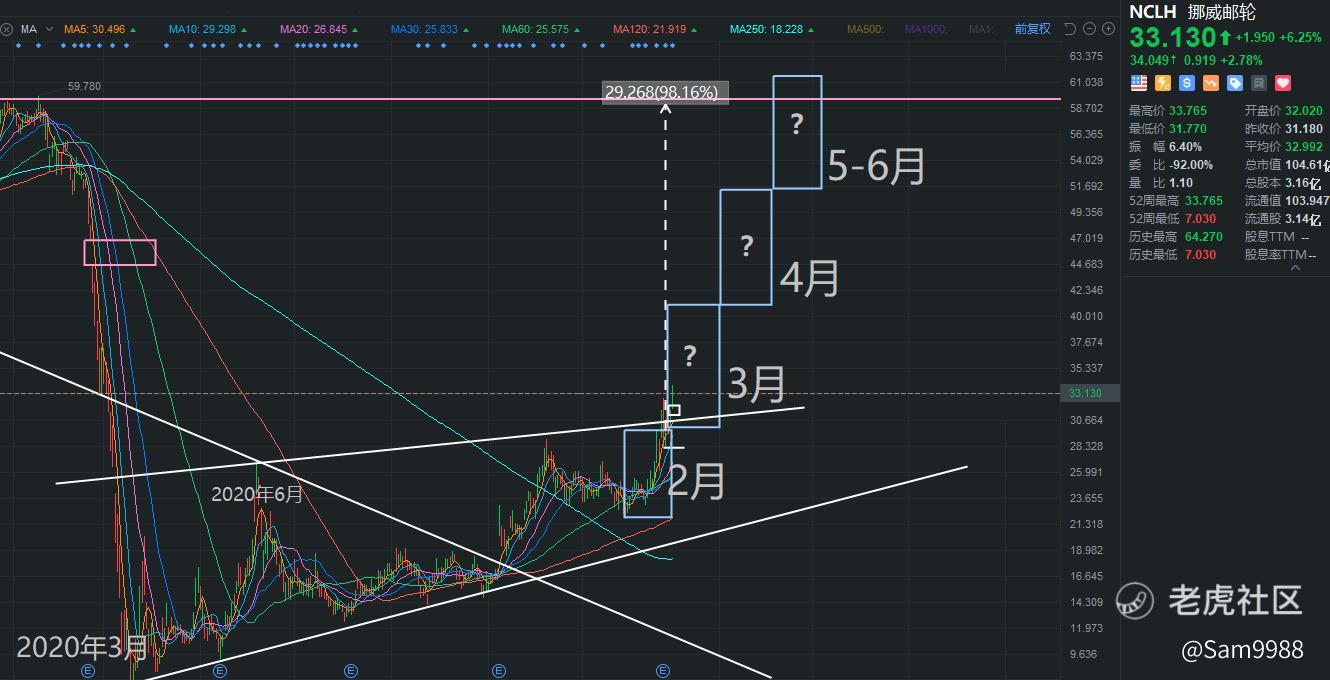Reset chart view with the undo arrow
This screenshot has width=1330, height=680.
coord(1070,29)
